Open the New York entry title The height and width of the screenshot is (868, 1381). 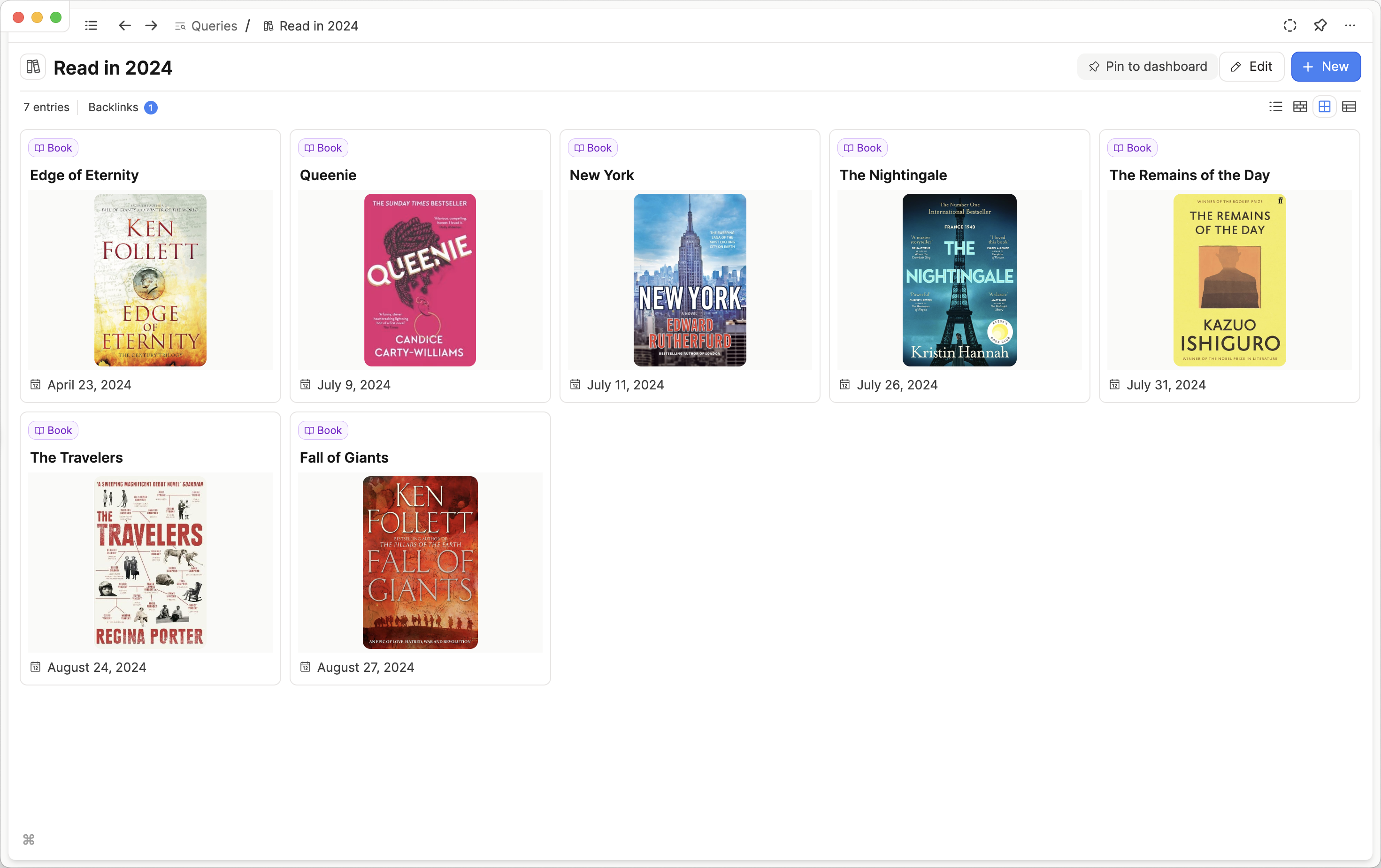[602, 175]
